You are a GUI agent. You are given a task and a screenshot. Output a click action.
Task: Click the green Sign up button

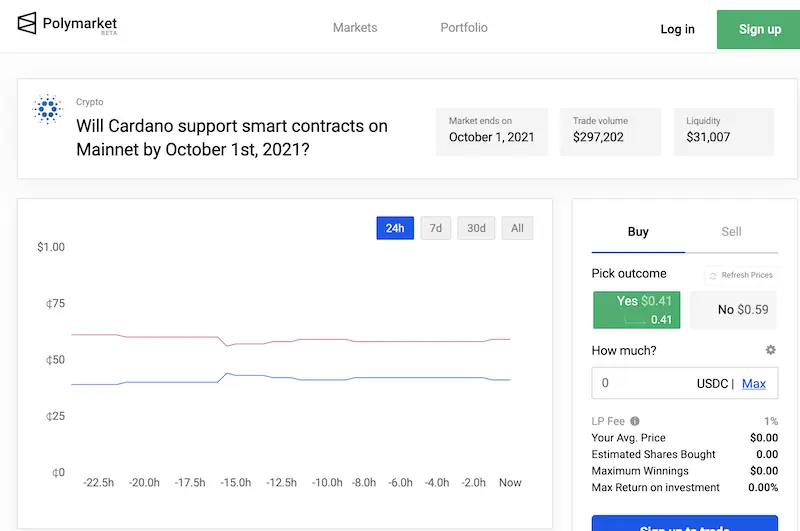759,29
